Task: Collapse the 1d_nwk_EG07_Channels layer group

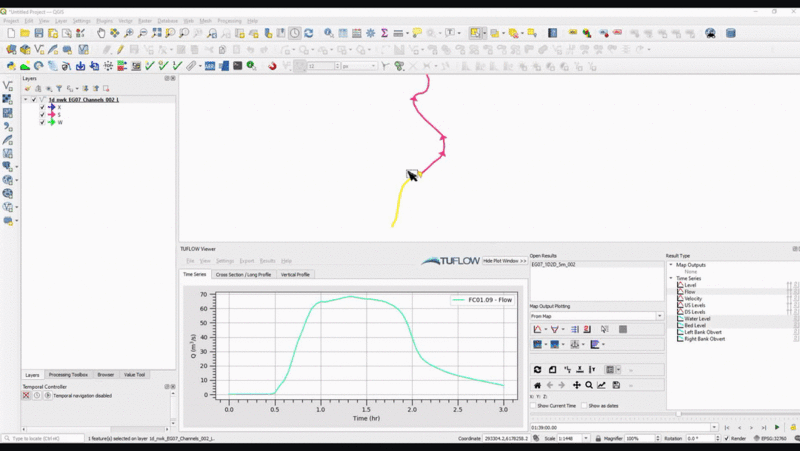Action: [x=26, y=99]
